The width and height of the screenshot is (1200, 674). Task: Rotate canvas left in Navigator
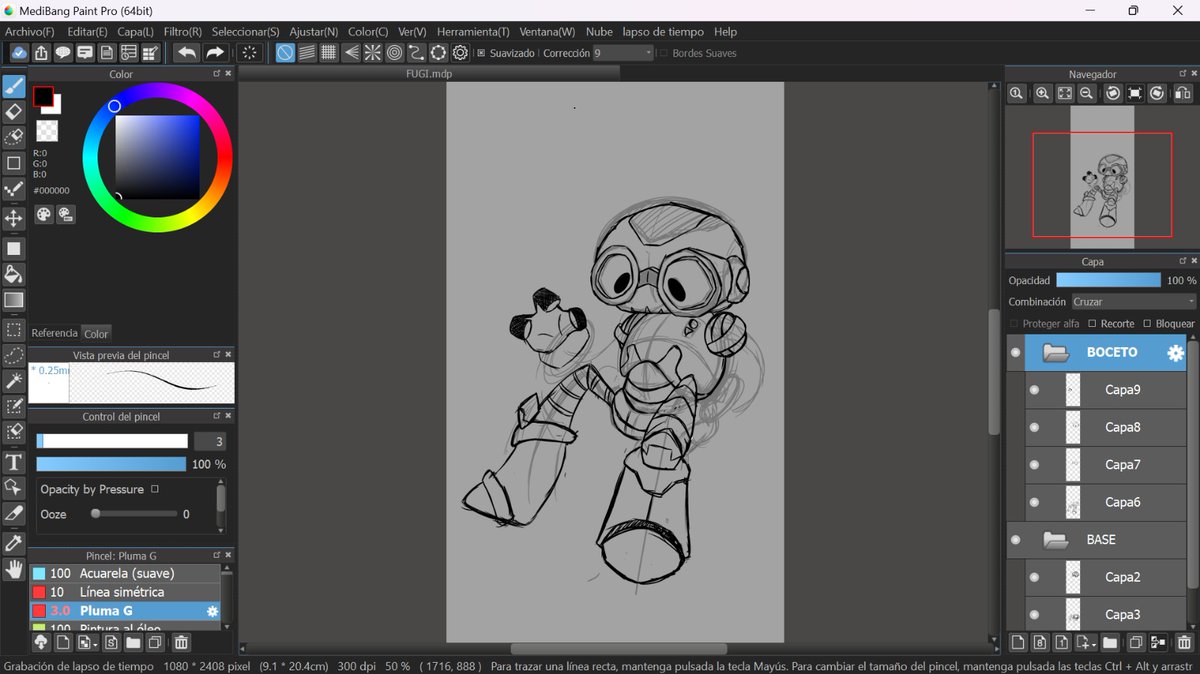click(x=1112, y=93)
